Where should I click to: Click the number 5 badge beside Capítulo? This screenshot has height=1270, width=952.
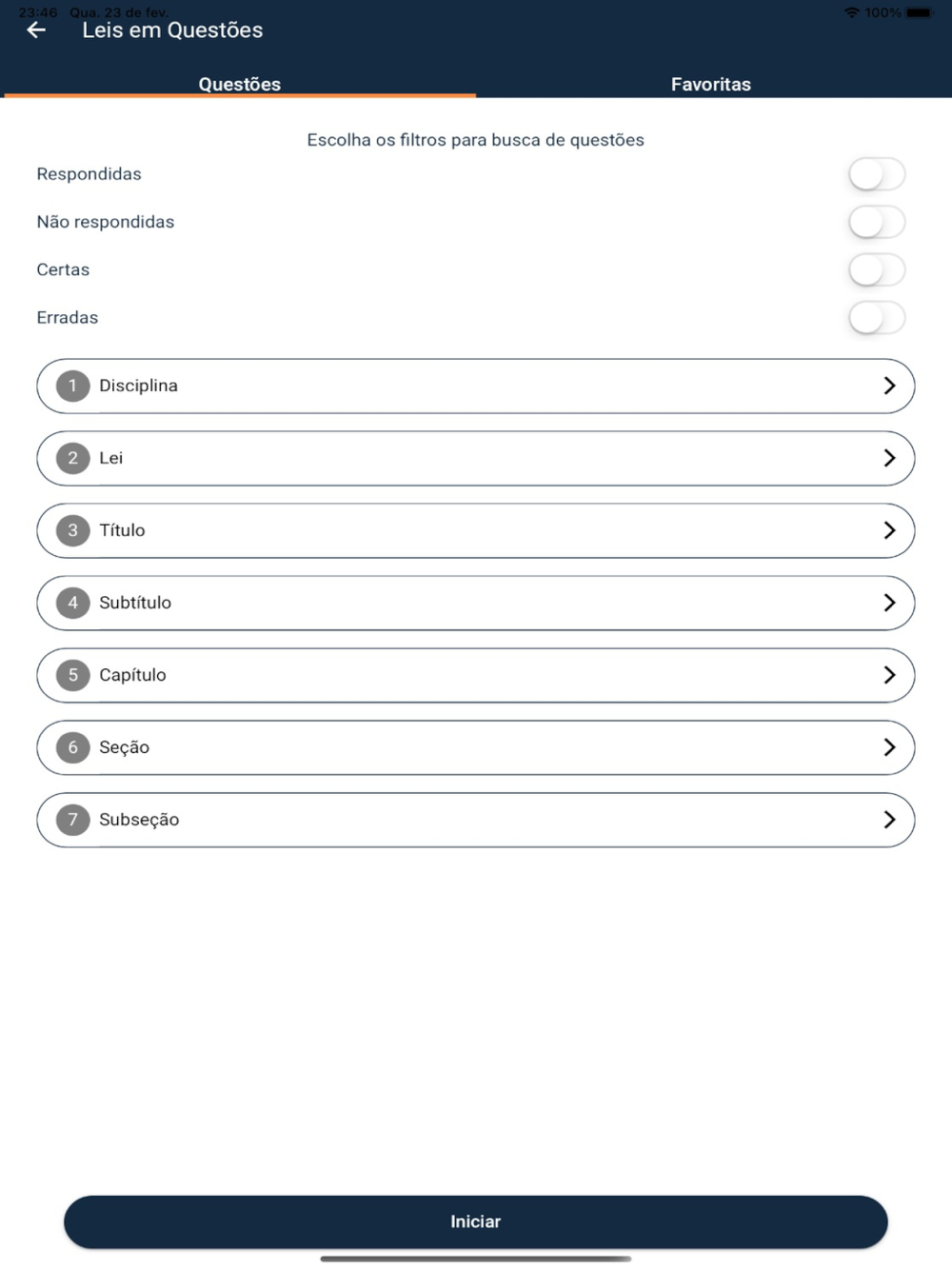[x=72, y=675]
